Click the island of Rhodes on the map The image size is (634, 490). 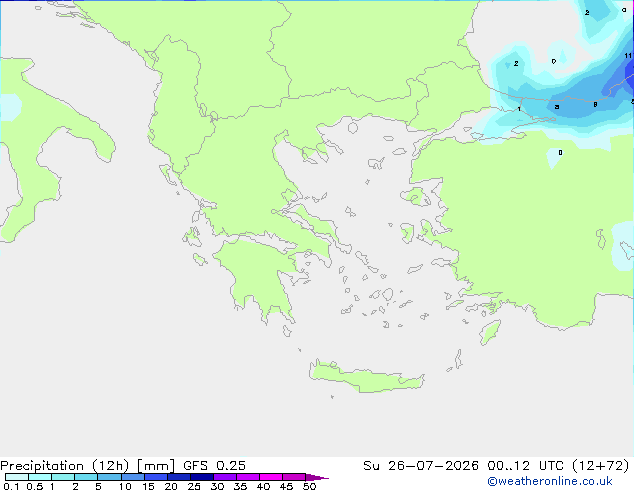pyautogui.click(x=490, y=332)
